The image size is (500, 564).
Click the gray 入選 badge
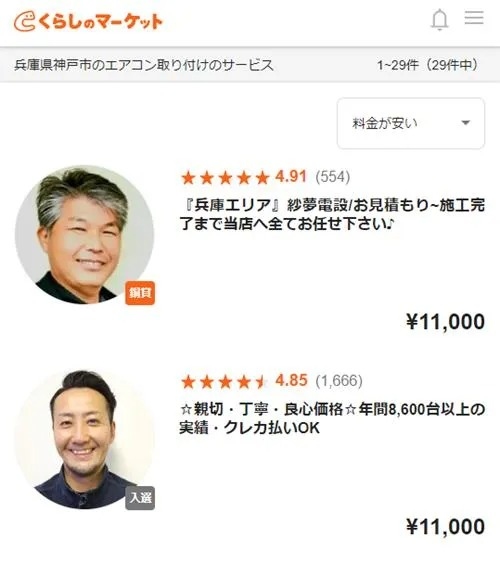[140, 498]
